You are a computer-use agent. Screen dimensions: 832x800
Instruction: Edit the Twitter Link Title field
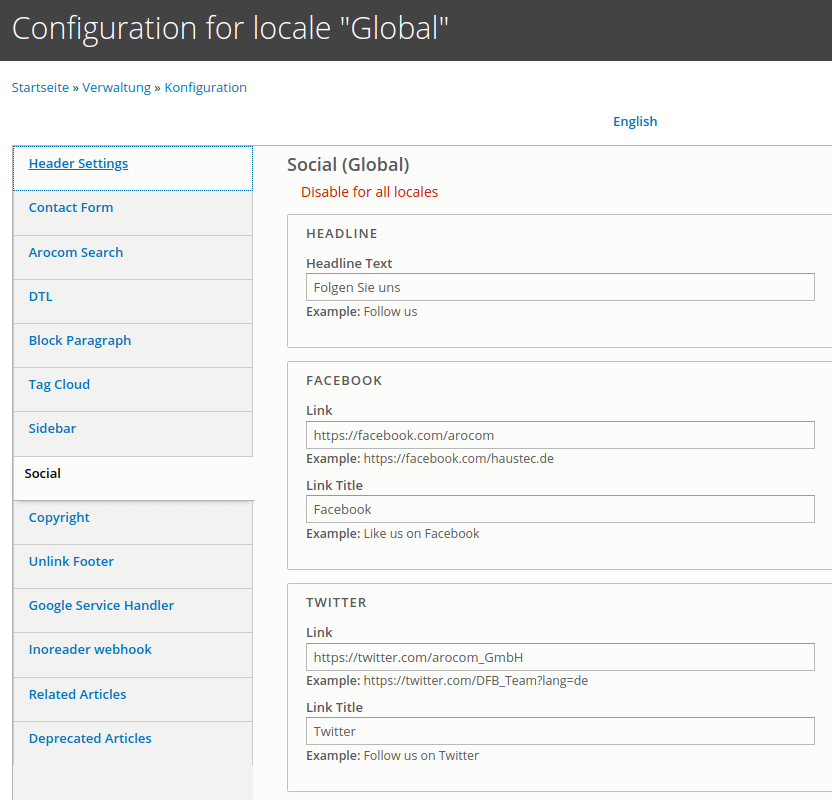coord(560,732)
